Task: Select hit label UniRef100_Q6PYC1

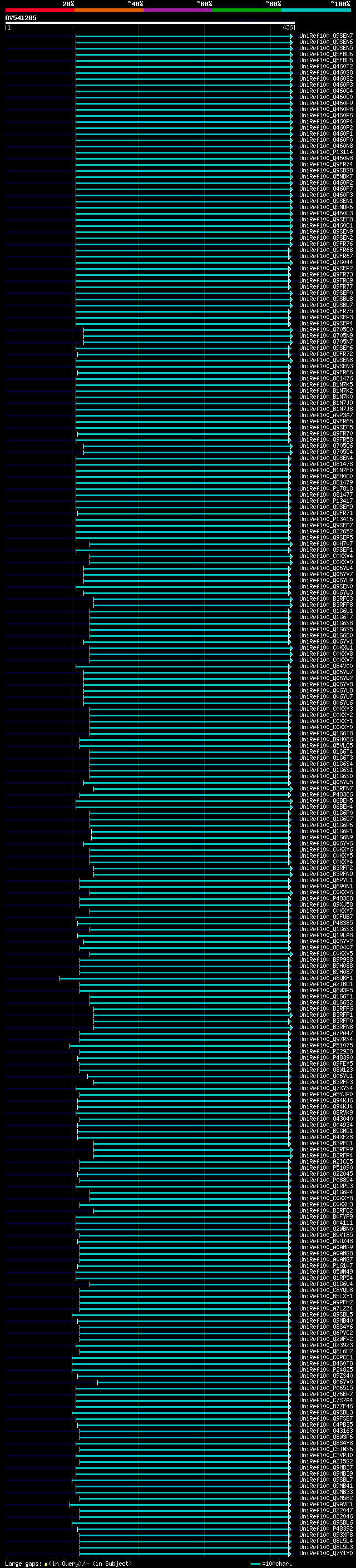Action: tap(325, 880)
